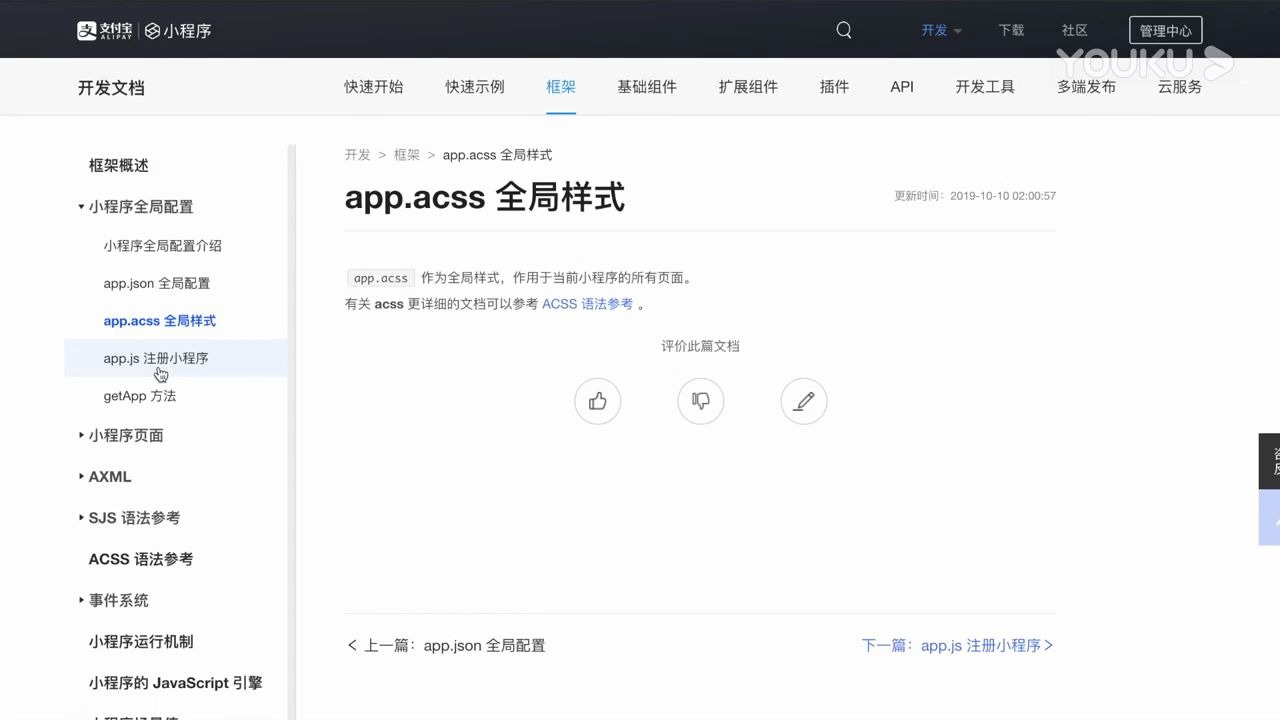Click the 管理中心 button
Screen dimensions: 1280x720
tap(1166, 30)
